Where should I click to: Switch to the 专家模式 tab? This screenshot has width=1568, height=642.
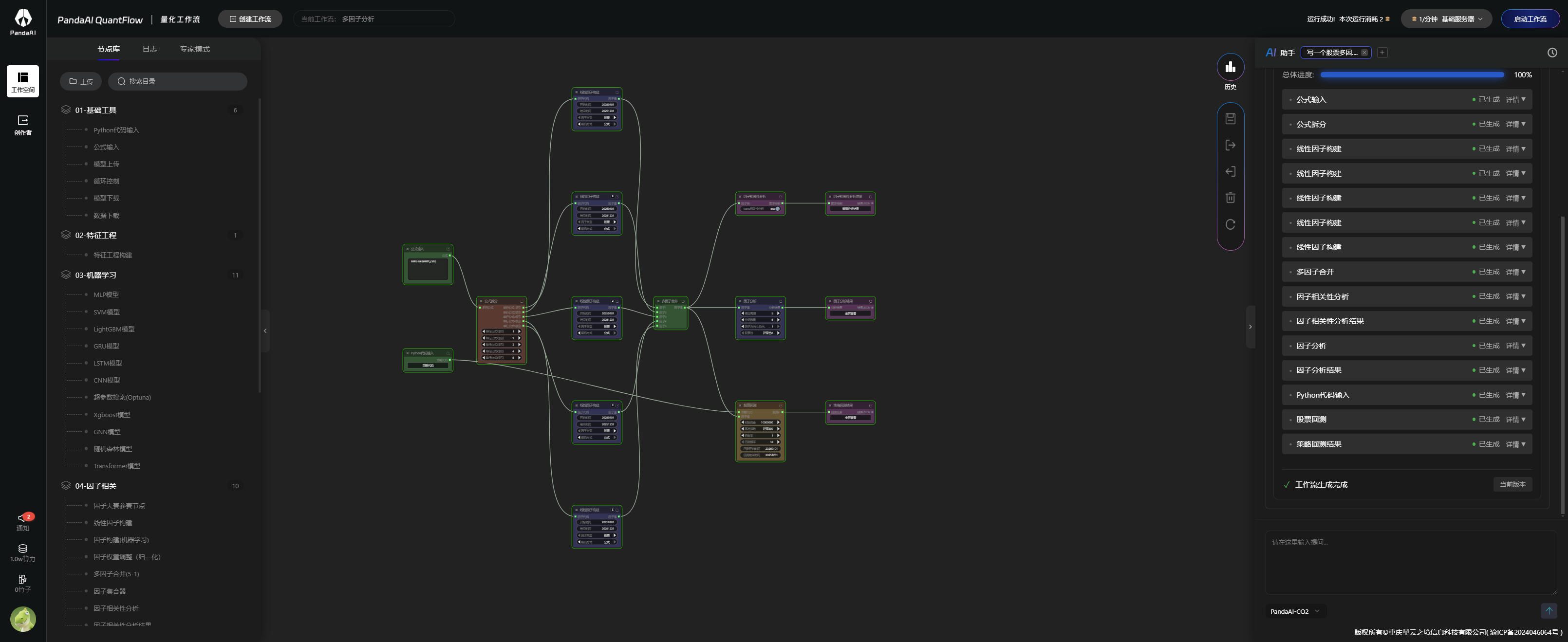click(195, 49)
